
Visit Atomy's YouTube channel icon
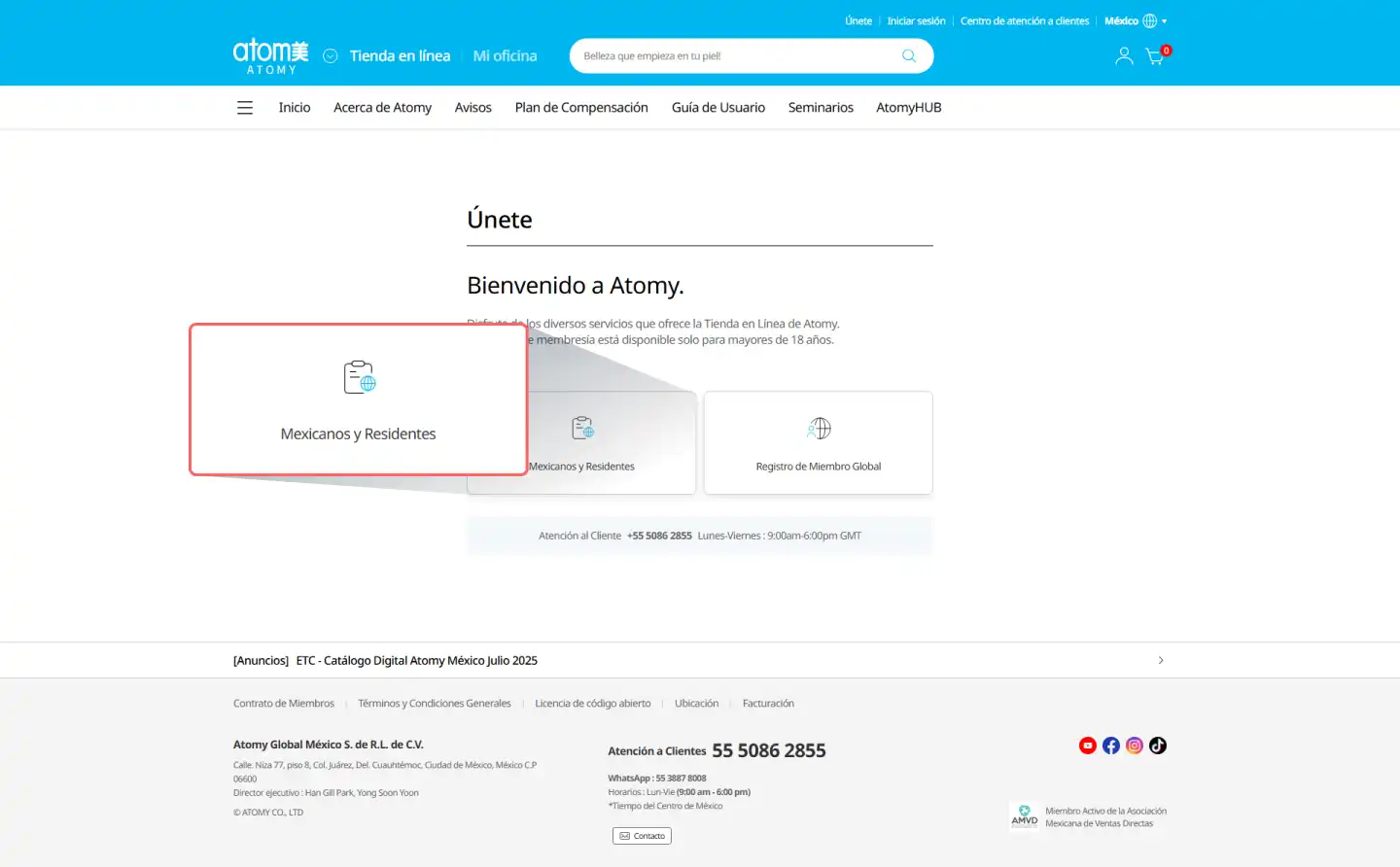(1088, 746)
